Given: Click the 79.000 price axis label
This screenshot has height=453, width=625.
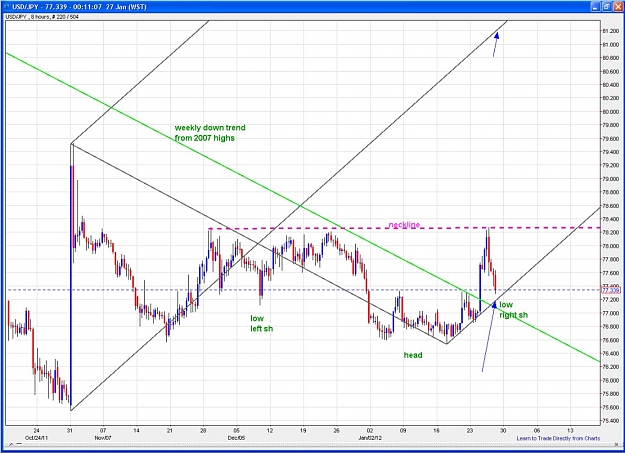Looking at the screenshot, I should [611, 179].
